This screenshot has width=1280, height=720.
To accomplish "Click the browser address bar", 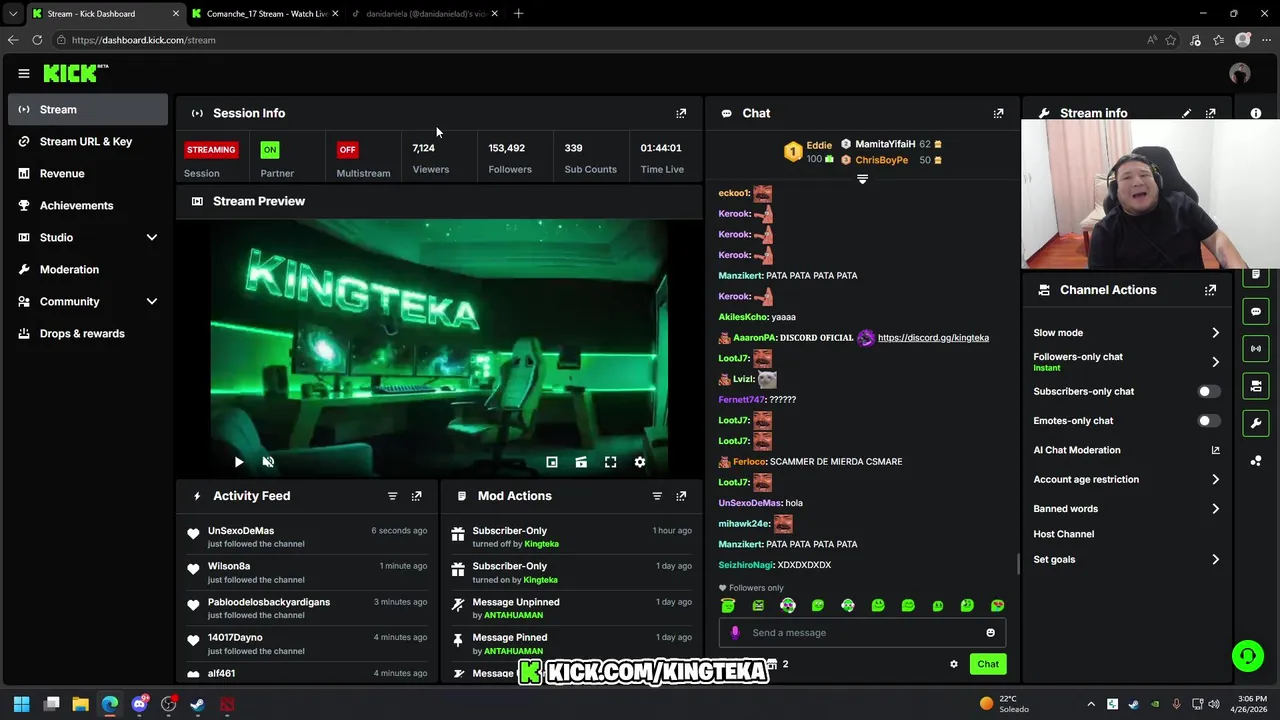I will coord(600,40).
